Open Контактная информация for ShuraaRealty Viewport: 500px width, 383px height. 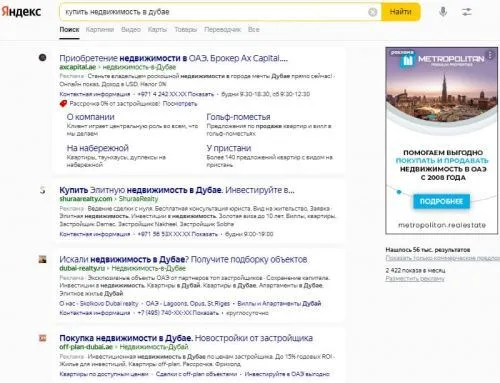[x=95, y=234]
